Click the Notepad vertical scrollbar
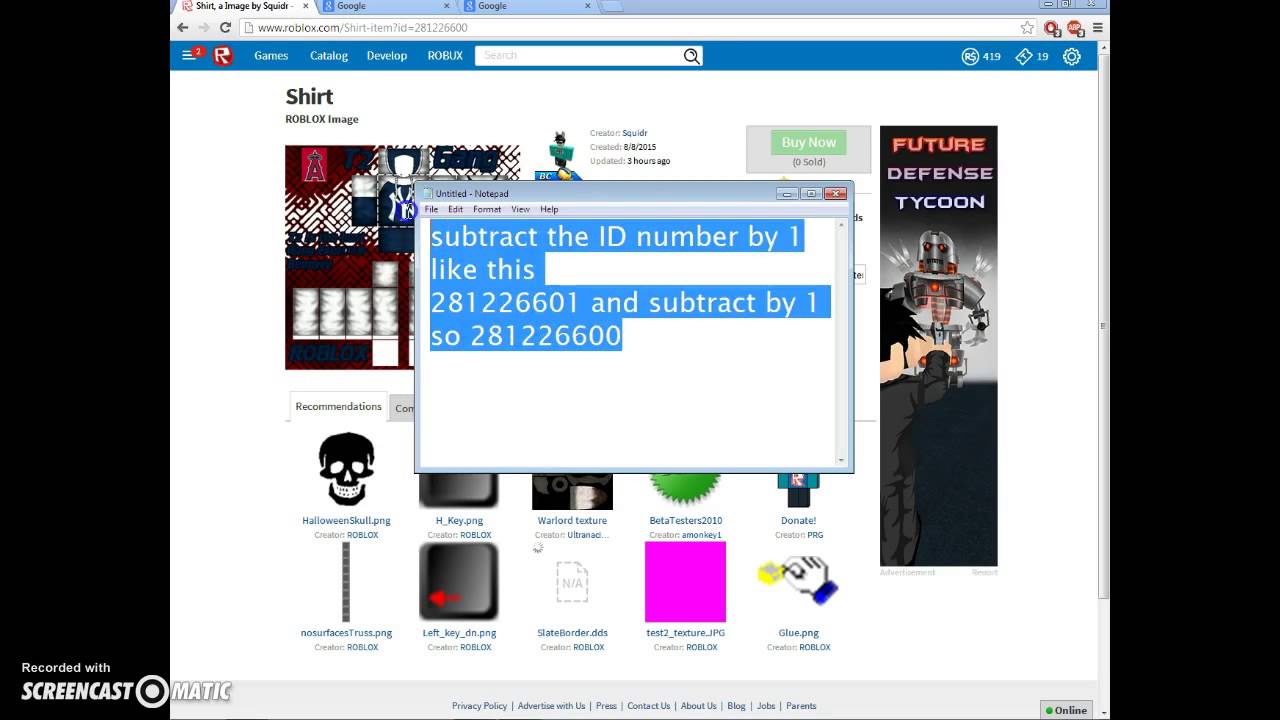The width and height of the screenshot is (1280, 720). point(841,343)
